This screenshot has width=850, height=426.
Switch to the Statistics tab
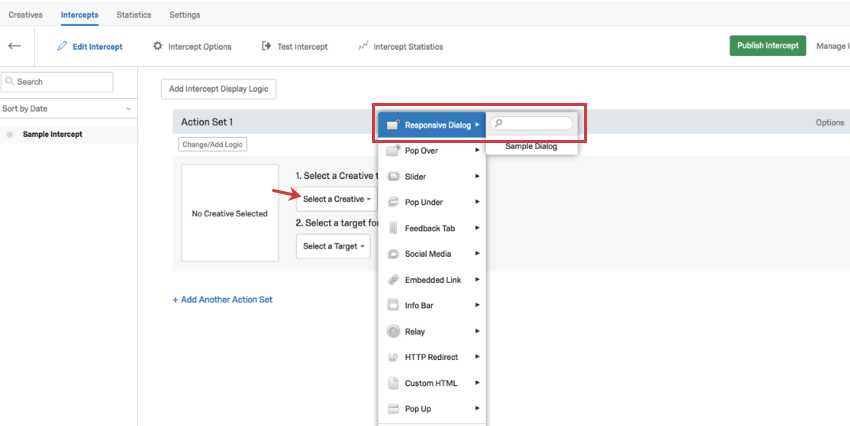point(134,15)
